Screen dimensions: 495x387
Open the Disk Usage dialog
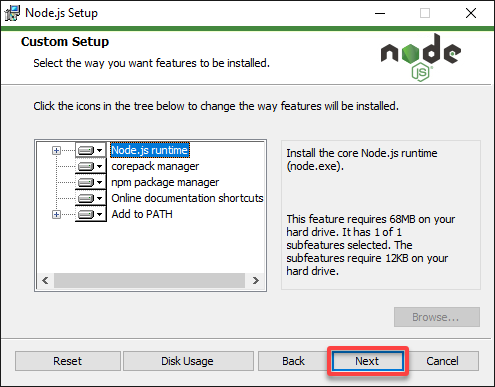pos(188,361)
